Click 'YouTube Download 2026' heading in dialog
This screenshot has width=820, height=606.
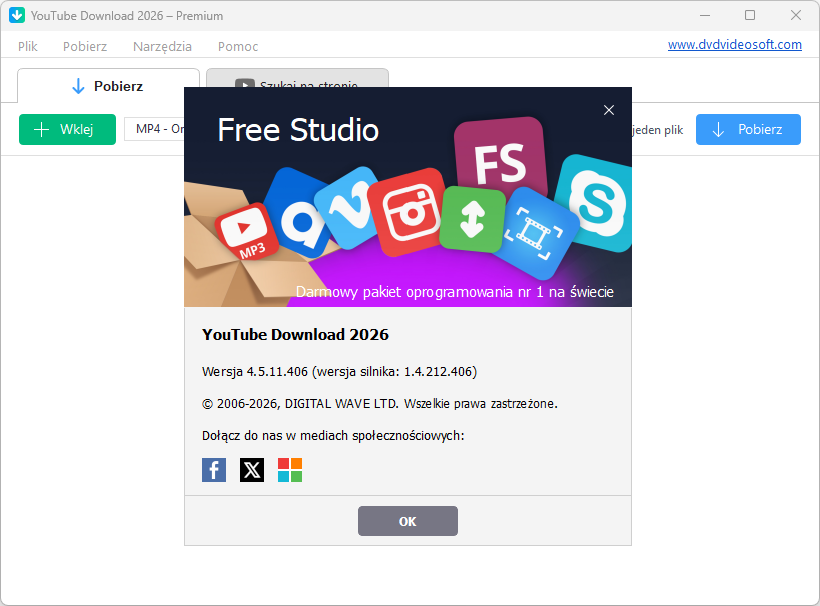tap(295, 335)
